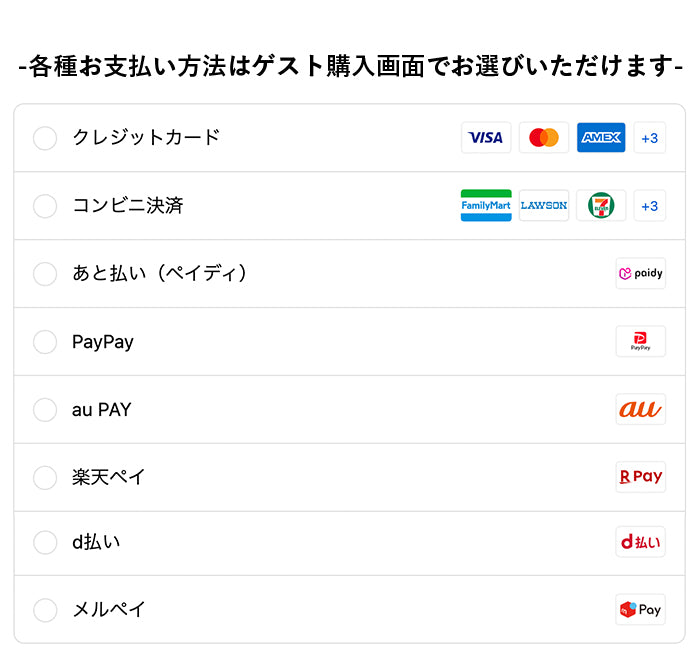Expand +3 more convenience store options

(x=650, y=206)
